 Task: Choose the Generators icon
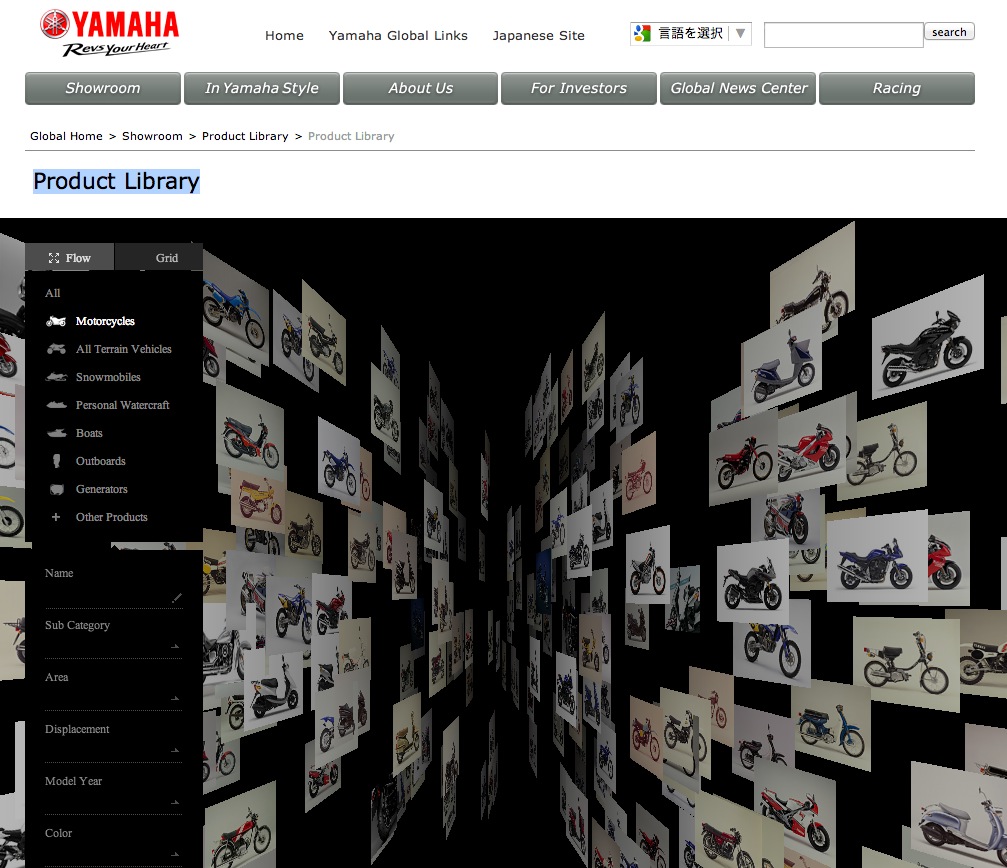56,489
